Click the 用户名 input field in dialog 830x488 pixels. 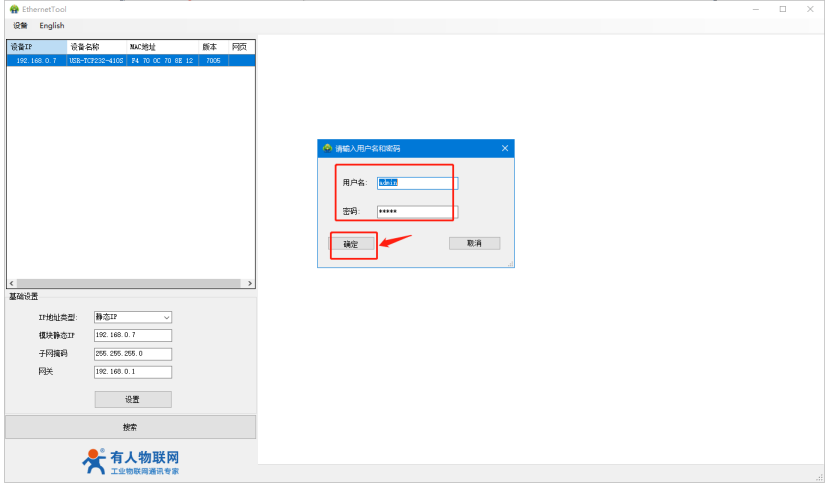click(417, 183)
